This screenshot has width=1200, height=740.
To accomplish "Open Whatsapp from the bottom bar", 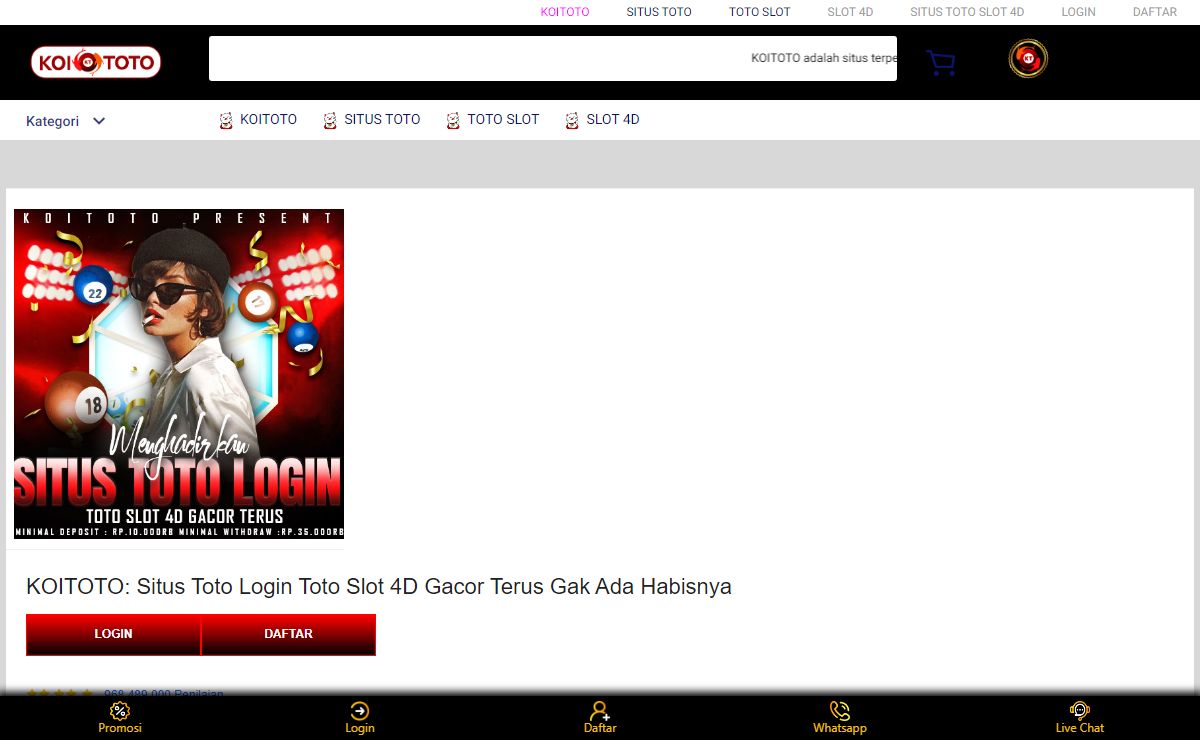I will tap(840, 711).
